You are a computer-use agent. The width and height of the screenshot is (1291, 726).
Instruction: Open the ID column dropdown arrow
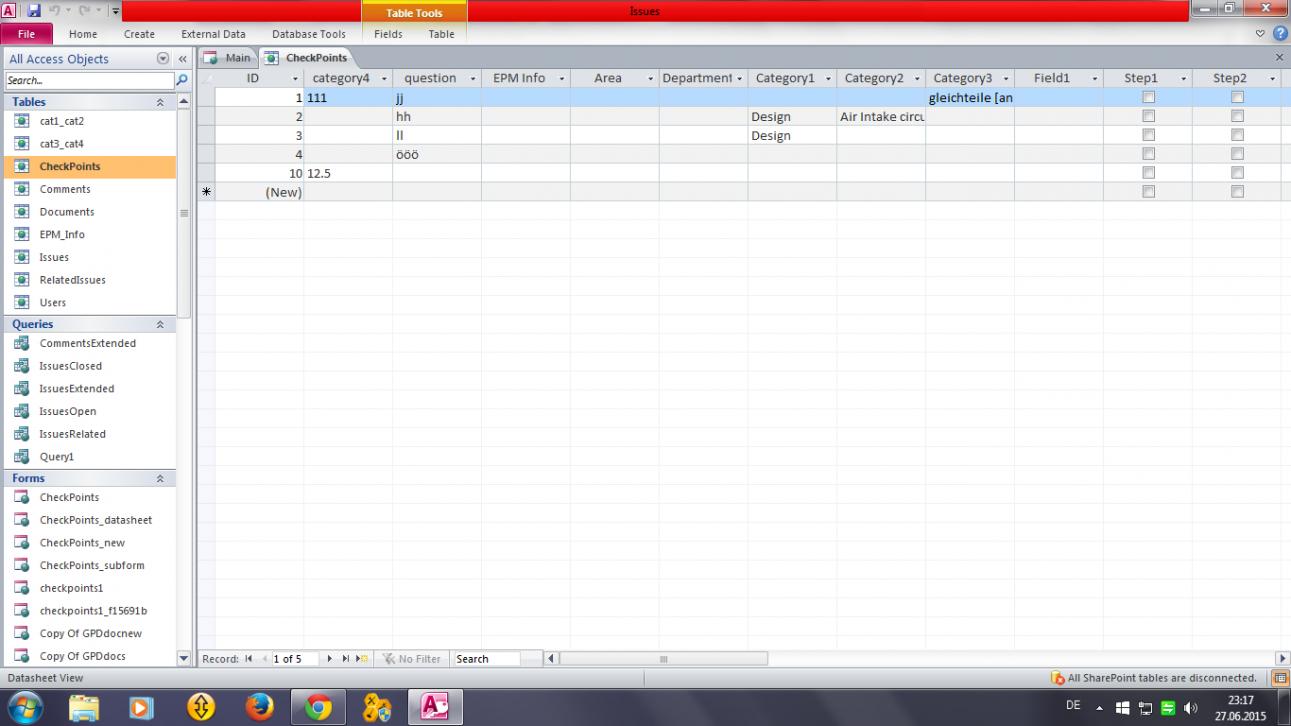point(295,79)
